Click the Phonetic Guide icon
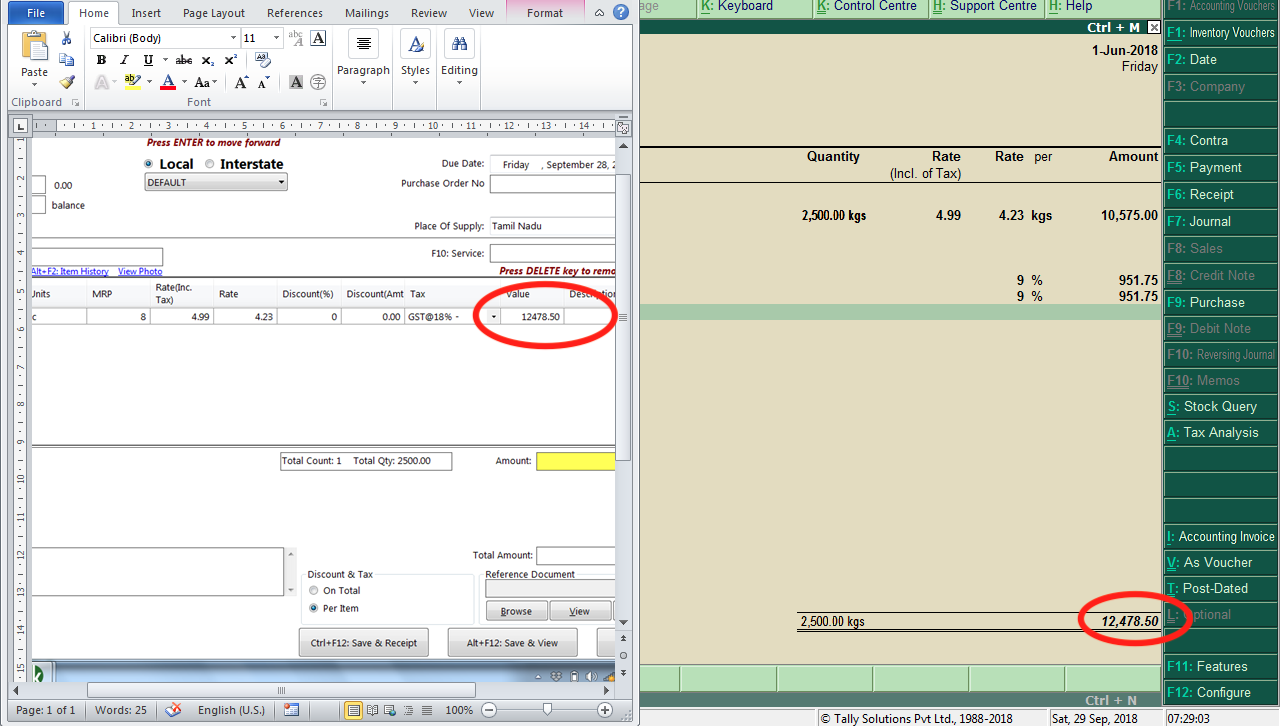 (x=296, y=38)
